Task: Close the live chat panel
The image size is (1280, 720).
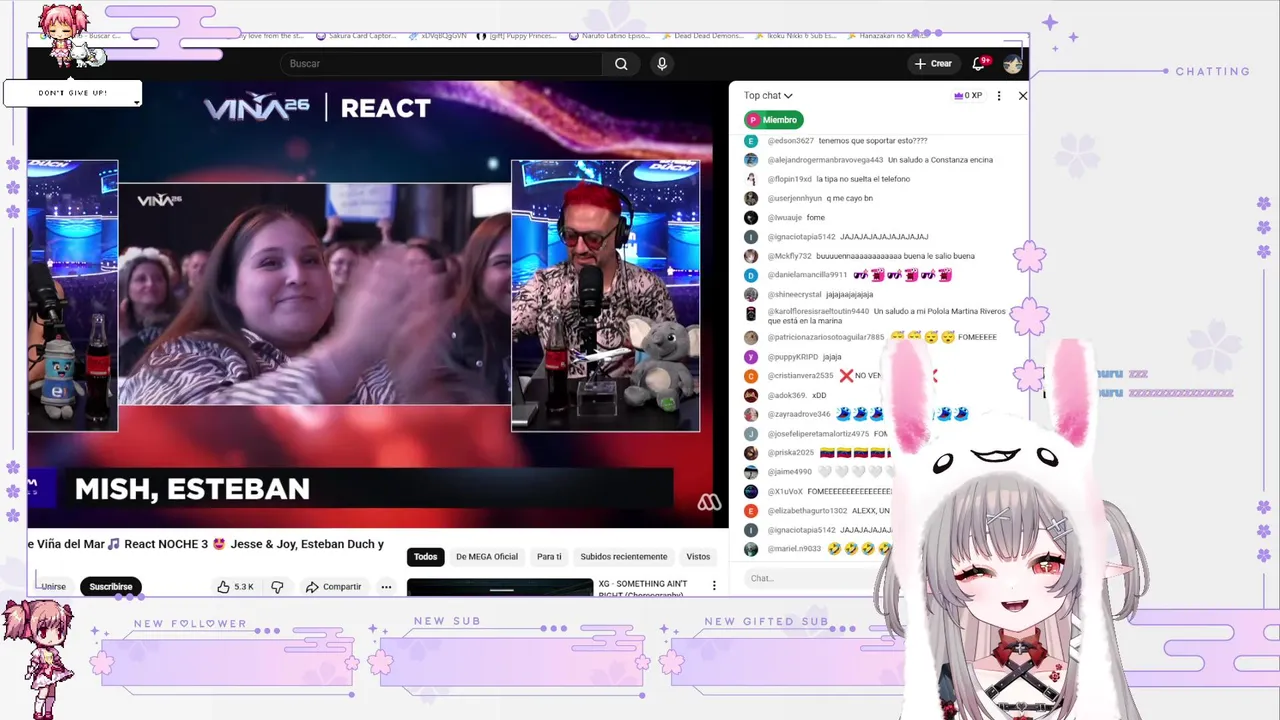Action: tap(1022, 96)
